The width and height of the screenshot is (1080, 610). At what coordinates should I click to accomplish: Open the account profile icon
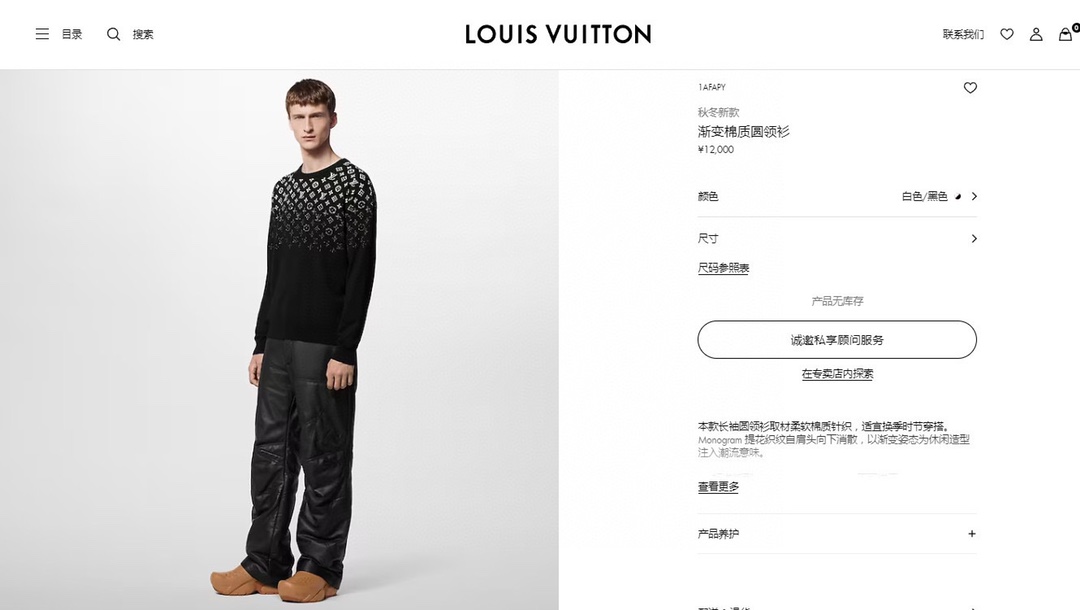click(1036, 34)
